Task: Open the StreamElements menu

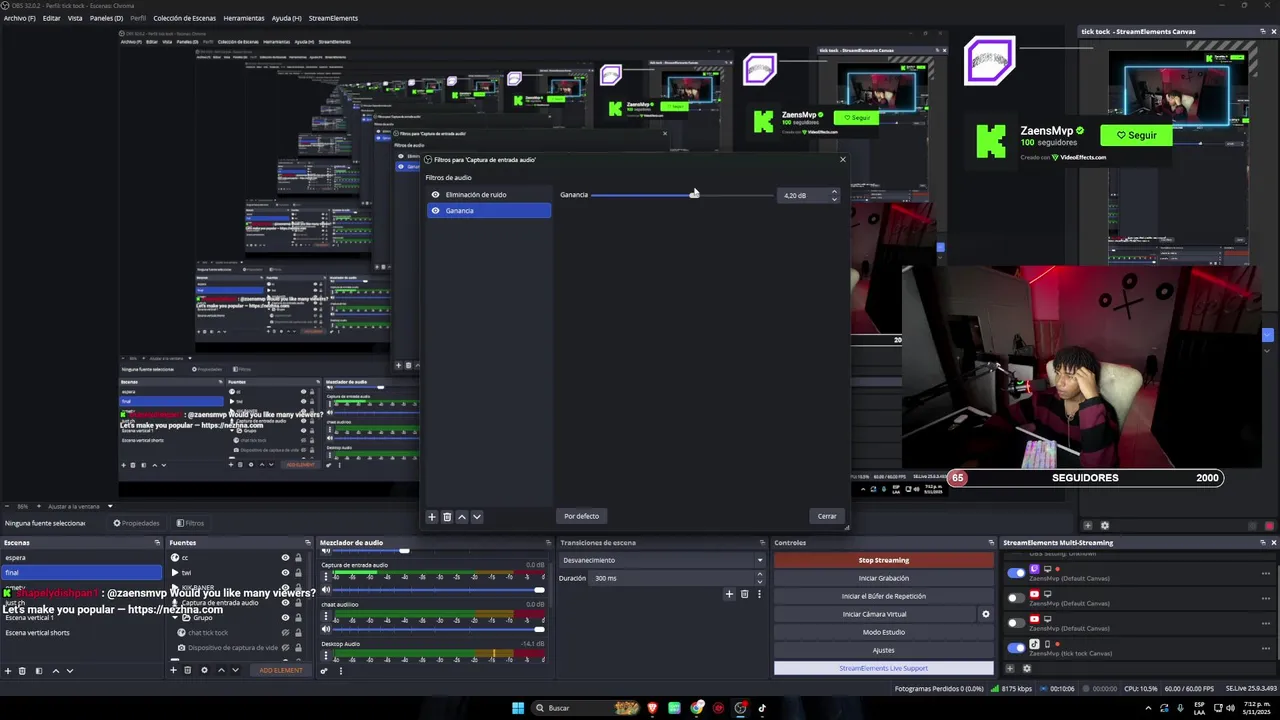Action: [333, 18]
